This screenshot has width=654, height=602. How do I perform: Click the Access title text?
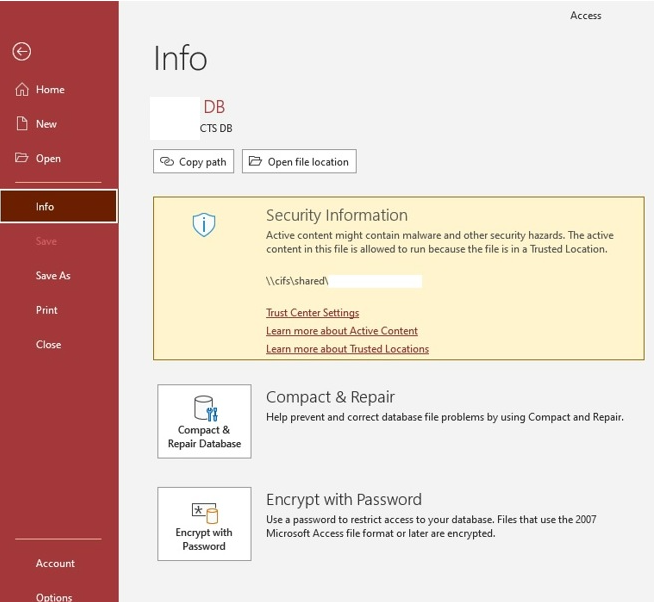(586, 15)
